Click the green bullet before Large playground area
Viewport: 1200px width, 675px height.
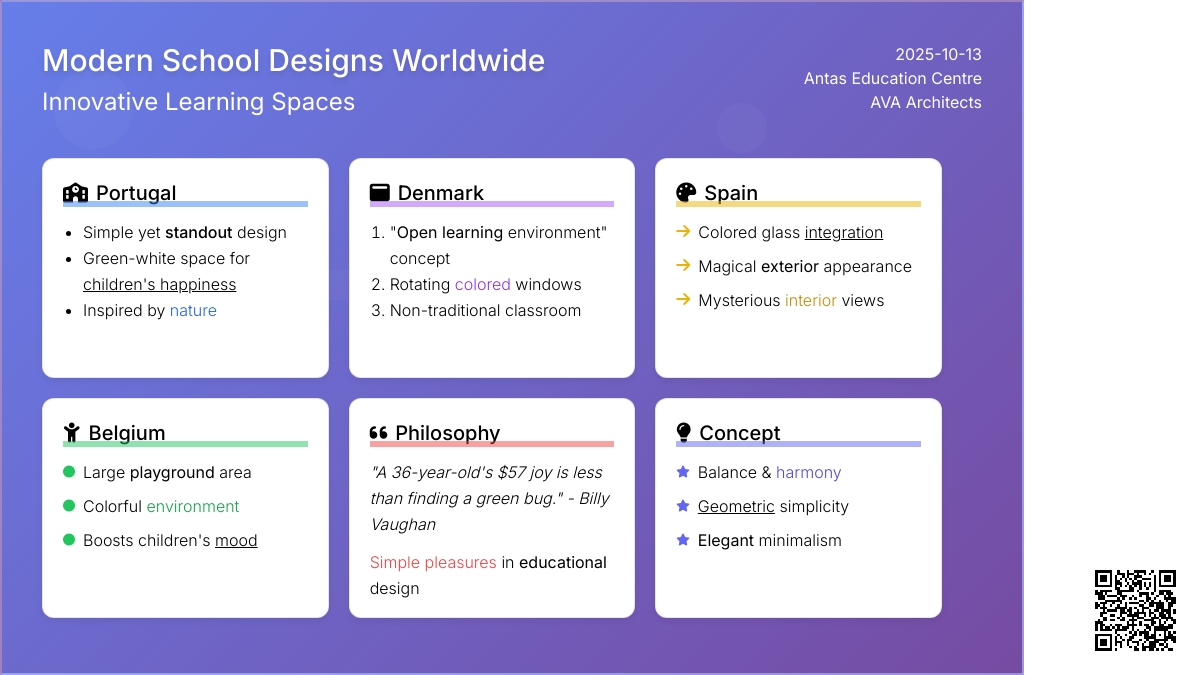(x=69, y=472)
